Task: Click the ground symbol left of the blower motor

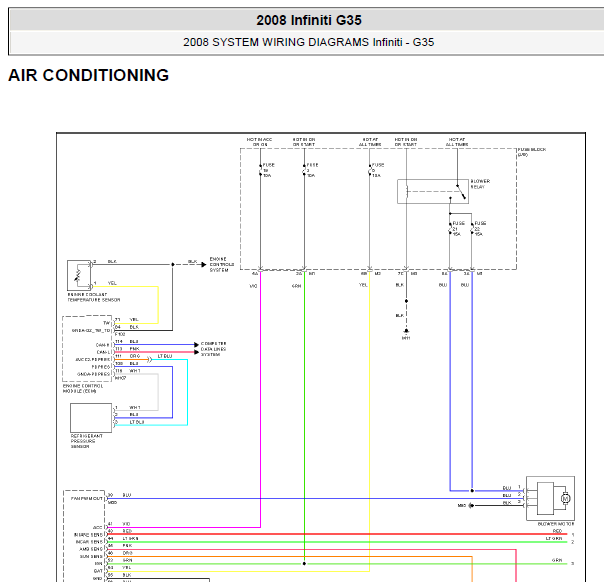Action: tap(471, 505)
